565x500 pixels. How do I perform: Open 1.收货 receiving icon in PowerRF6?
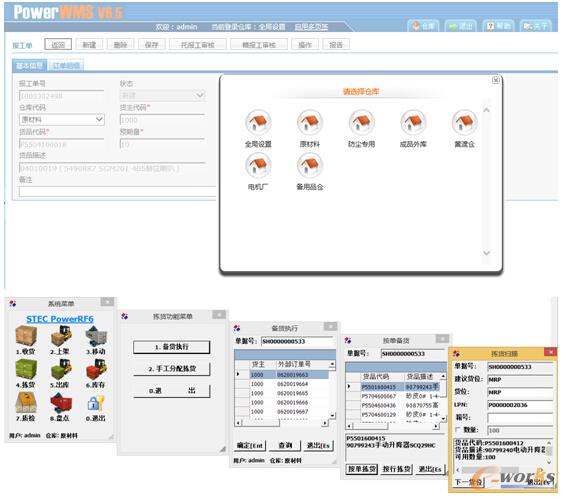[26, 336]
